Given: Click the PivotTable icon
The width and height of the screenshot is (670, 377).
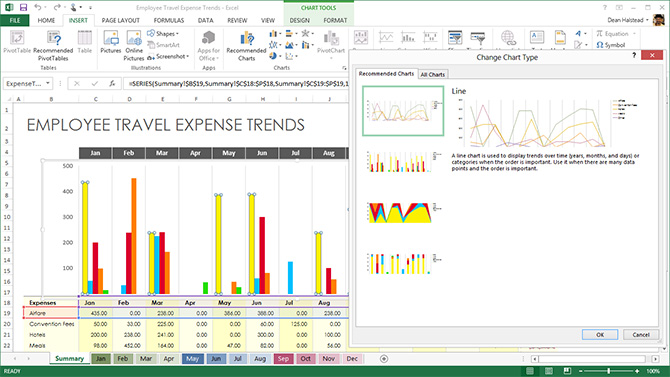Looking at the screenshot, I should click(17, 42).
